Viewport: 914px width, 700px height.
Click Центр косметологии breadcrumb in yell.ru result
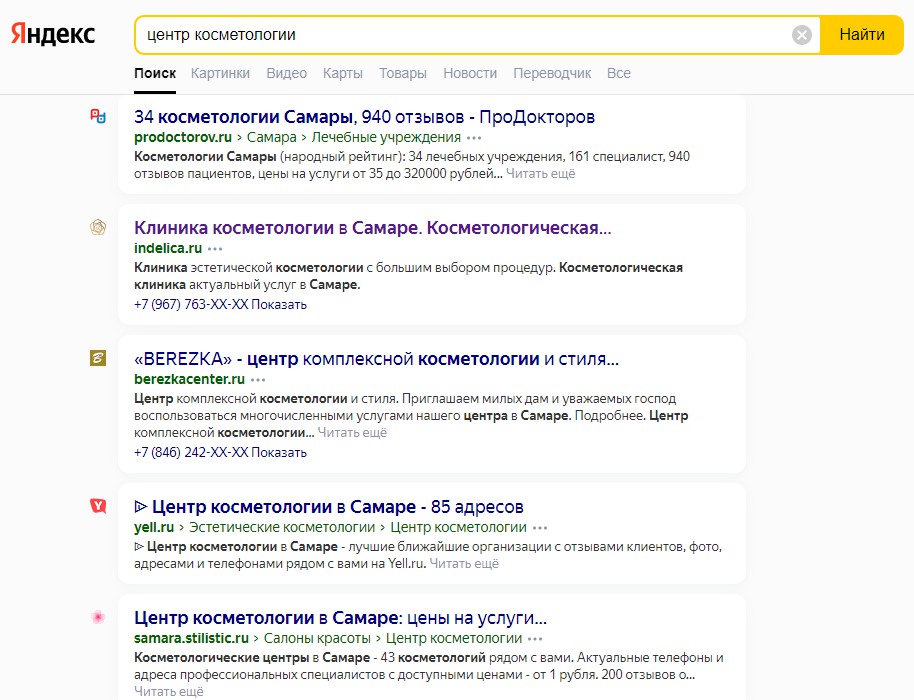tap(458, 527)
